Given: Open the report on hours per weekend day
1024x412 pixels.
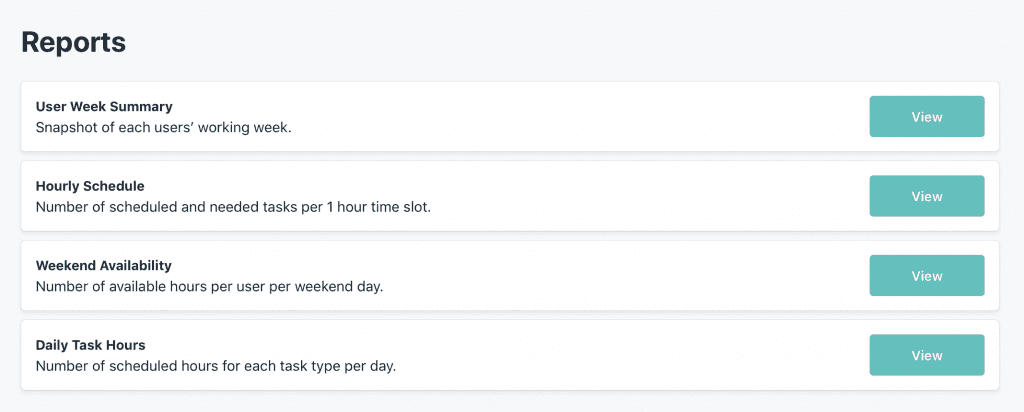Looking at the screenshot, I should click(x=926, y=276).
